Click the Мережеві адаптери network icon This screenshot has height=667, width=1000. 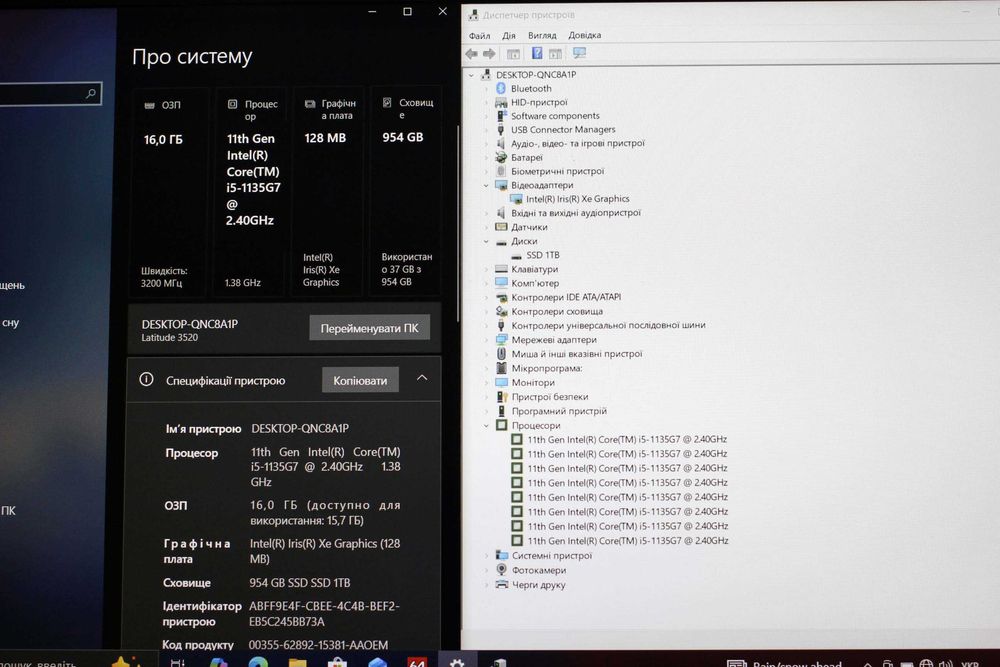click(x=501, y=339)
